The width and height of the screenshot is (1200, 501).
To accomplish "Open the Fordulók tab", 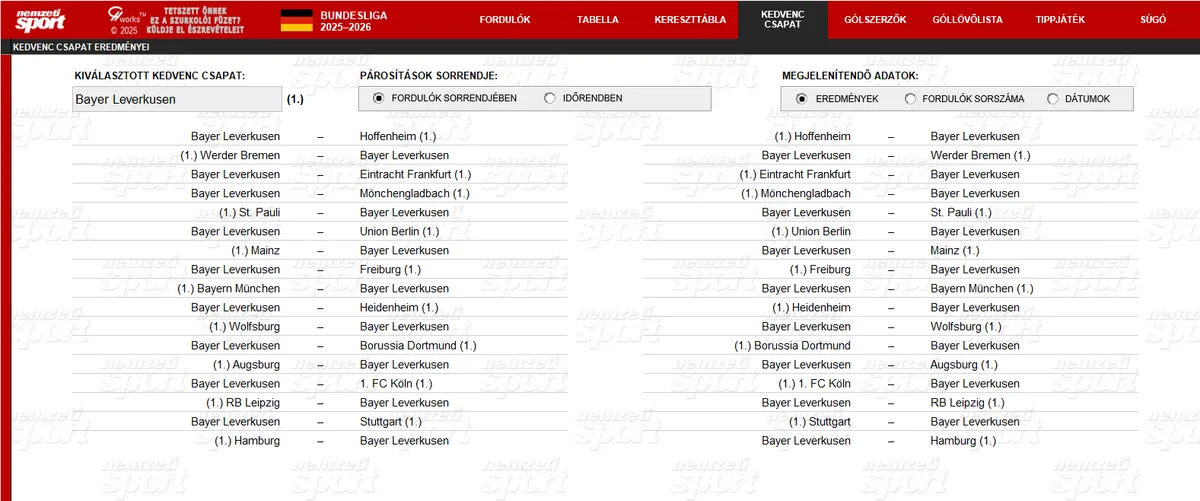I will [x=504, y=20].
